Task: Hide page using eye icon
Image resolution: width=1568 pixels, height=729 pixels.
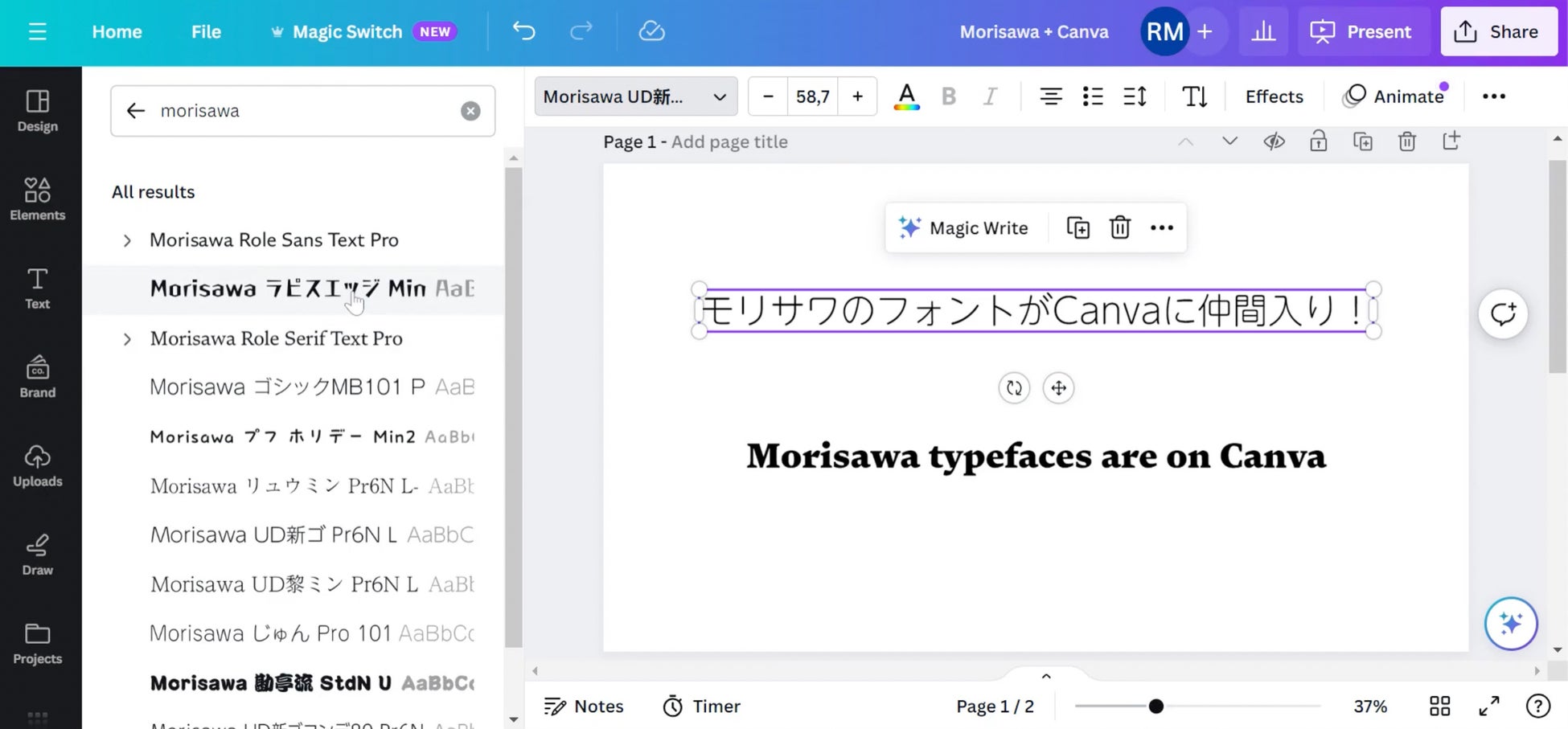Action: 1274,141
